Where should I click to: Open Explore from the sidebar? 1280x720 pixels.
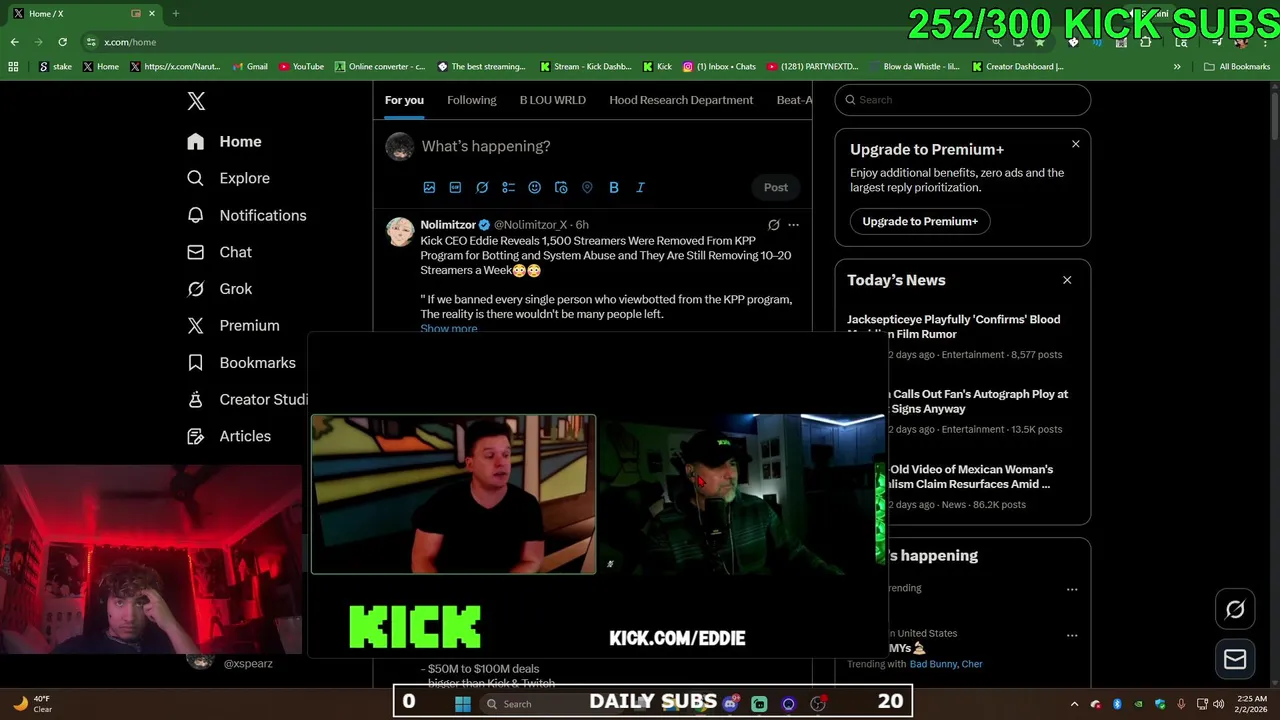click(x=229, y=178)
